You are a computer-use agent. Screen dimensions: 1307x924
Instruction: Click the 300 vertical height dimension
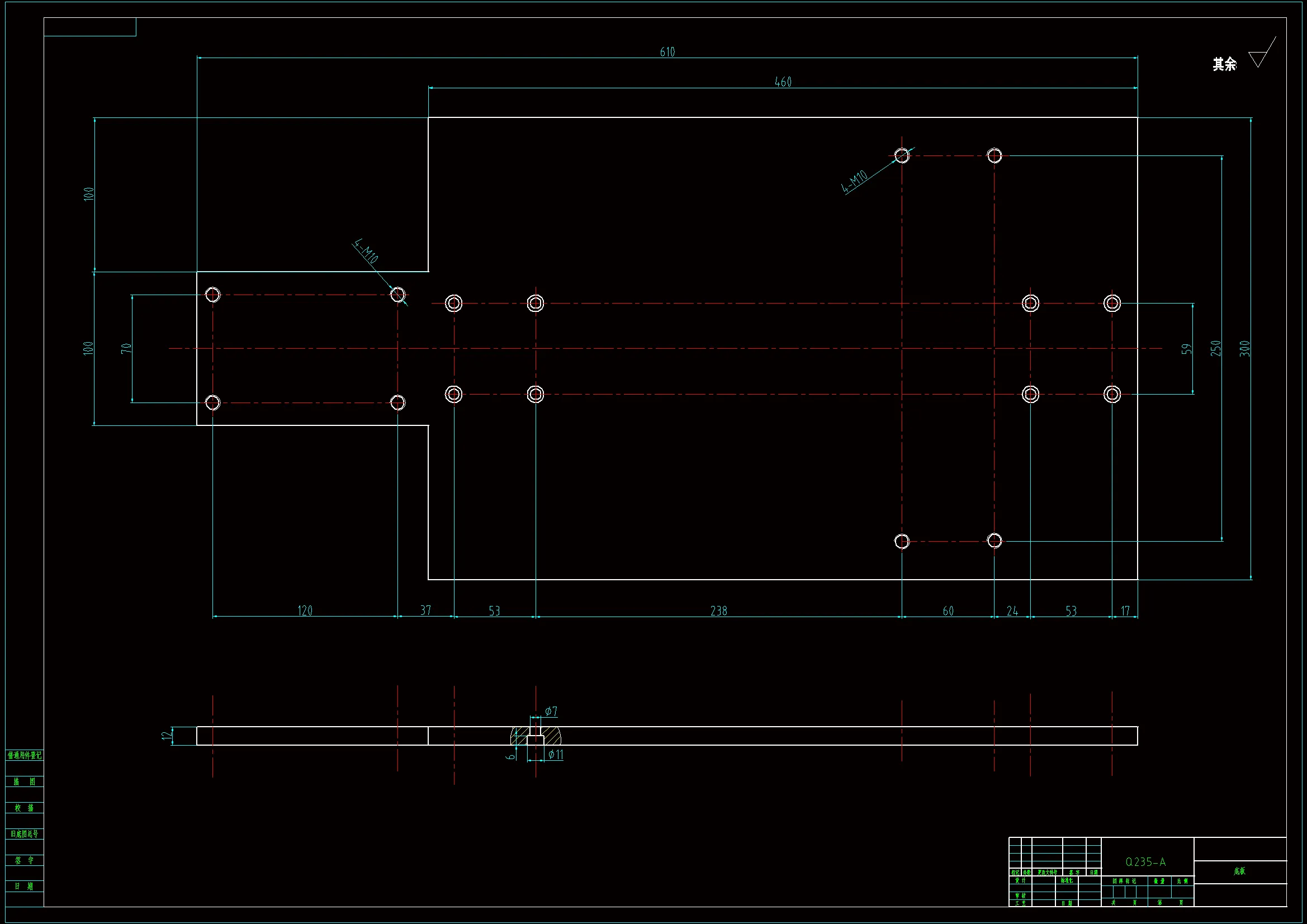(x=1244, y=348)
